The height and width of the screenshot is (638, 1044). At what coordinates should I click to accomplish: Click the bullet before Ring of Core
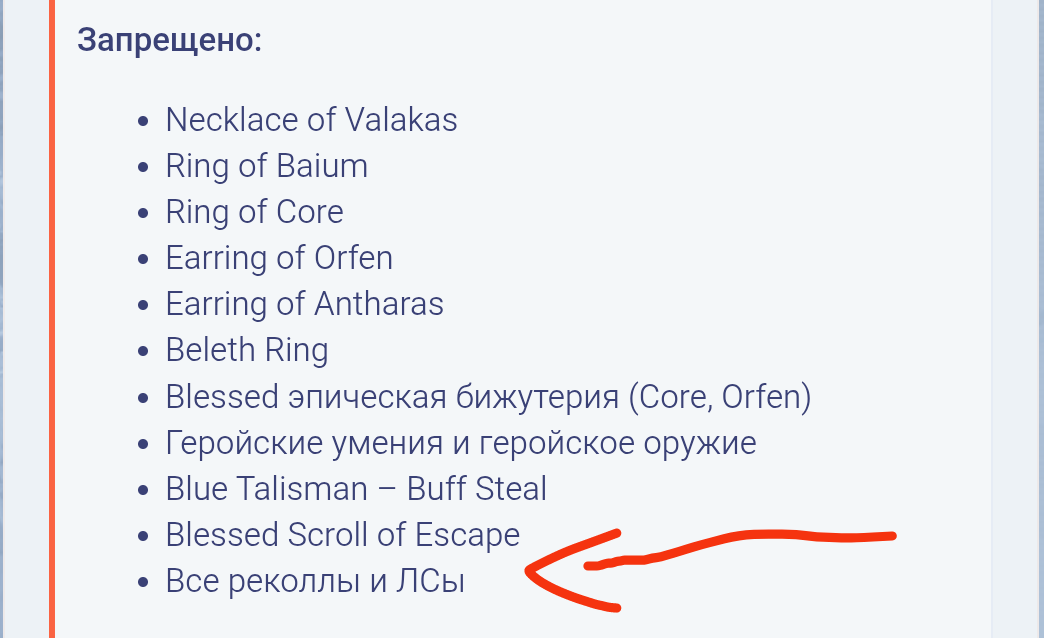click(145, 214)
